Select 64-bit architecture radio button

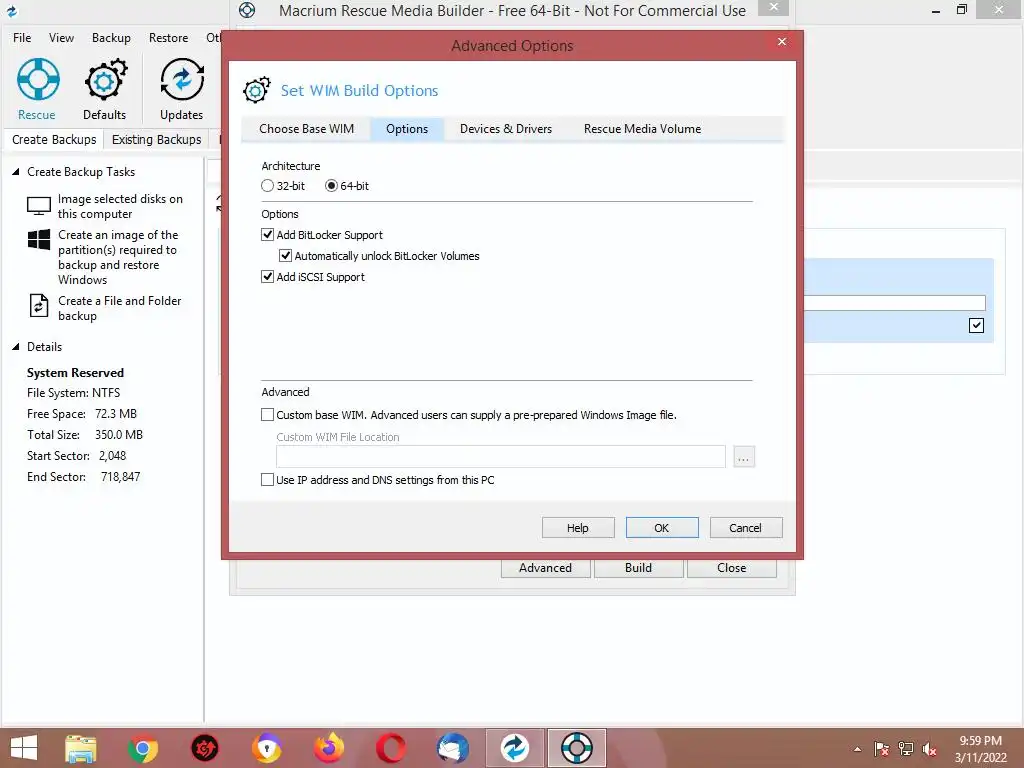click(x=331, y=186)
